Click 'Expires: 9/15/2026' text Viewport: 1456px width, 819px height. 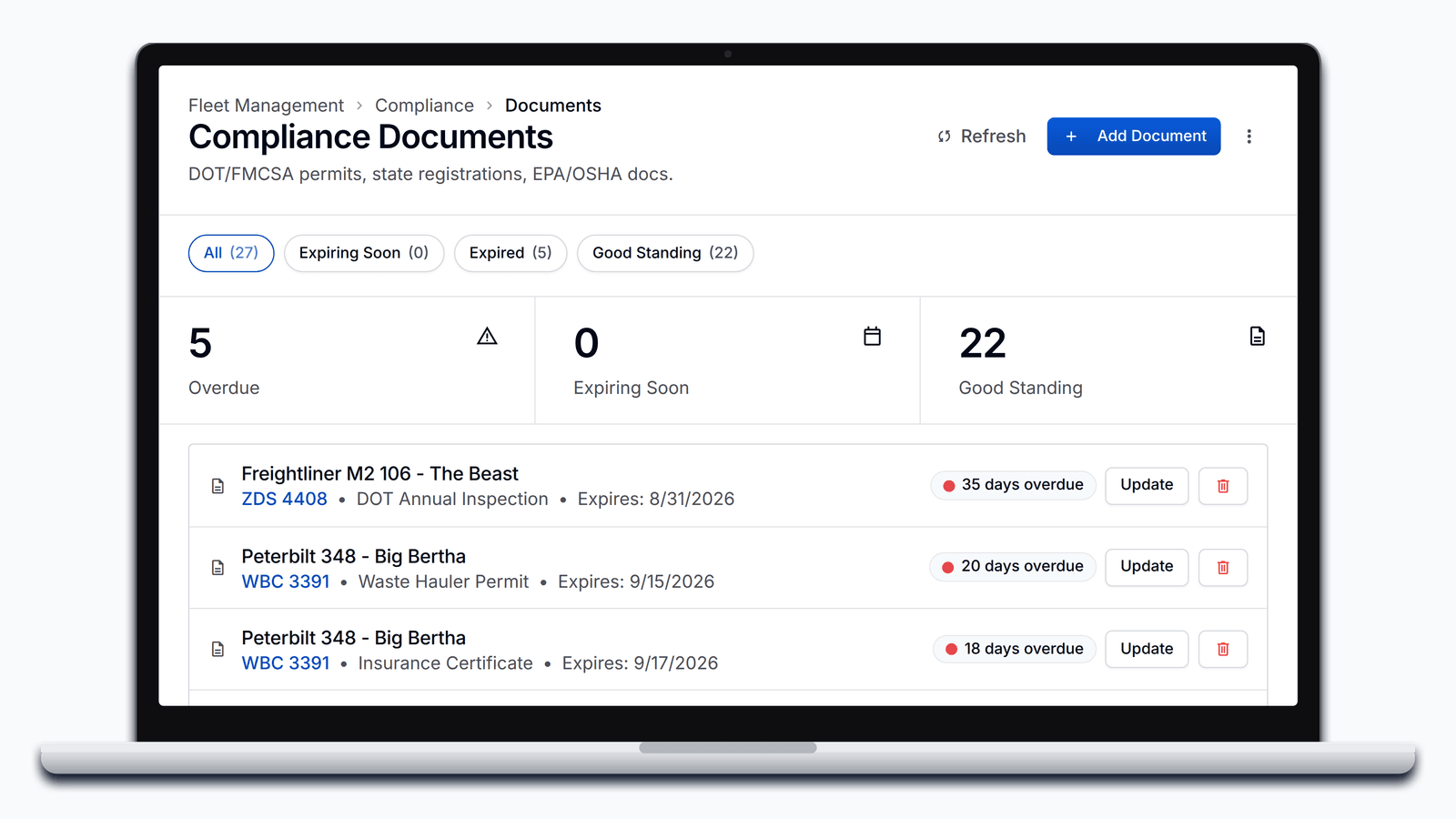coord(636,582)
